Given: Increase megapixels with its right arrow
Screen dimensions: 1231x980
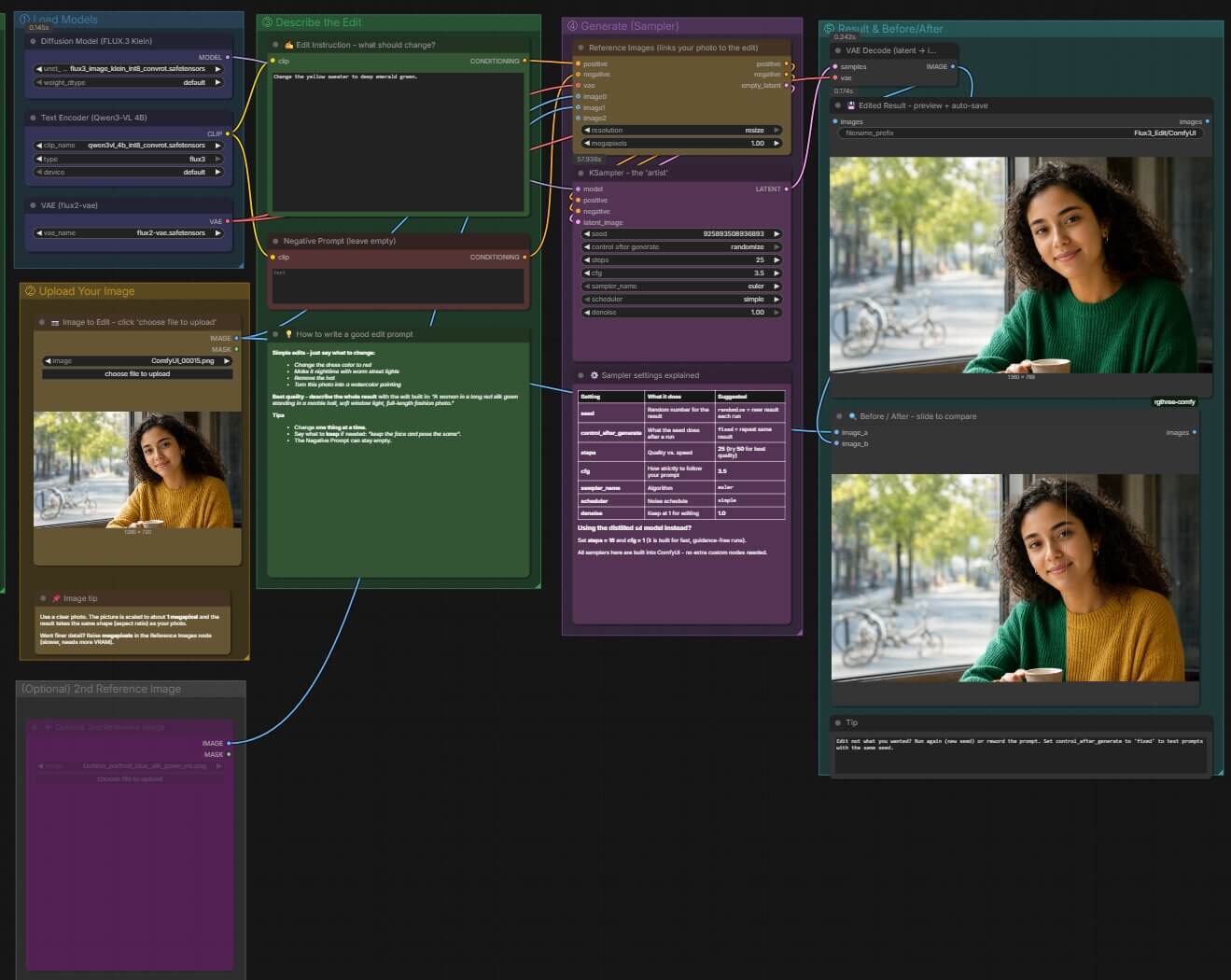Looking at the screenshot, I should pos(776,144).
